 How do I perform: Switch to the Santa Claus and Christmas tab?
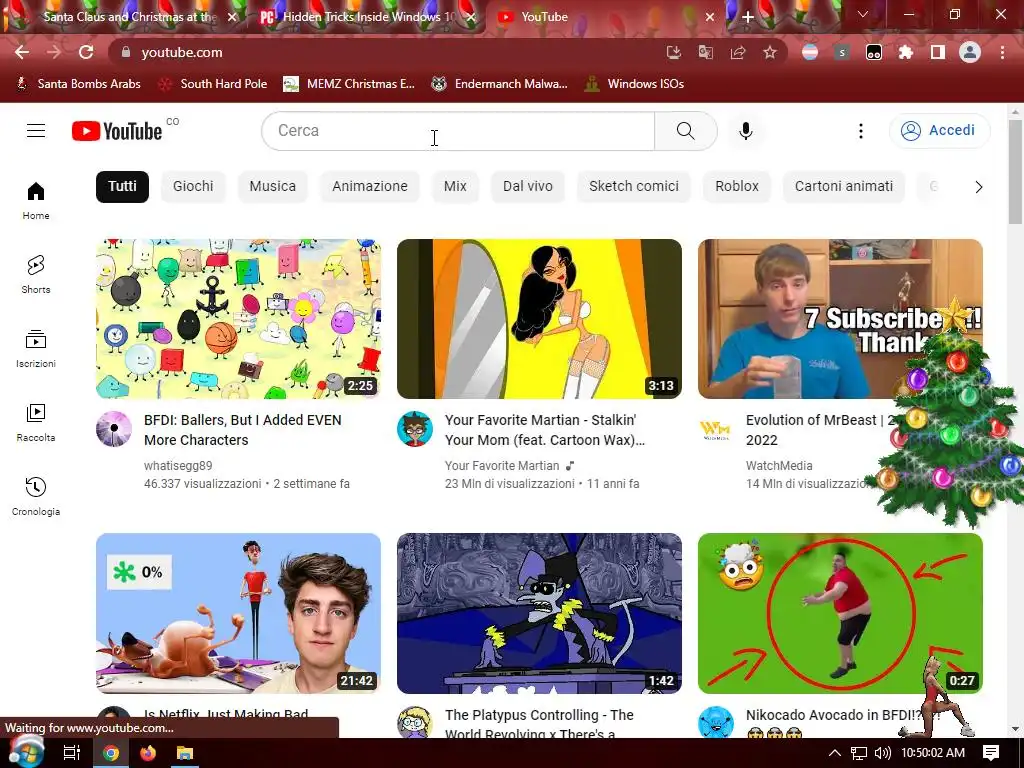[x=128, y=17]
